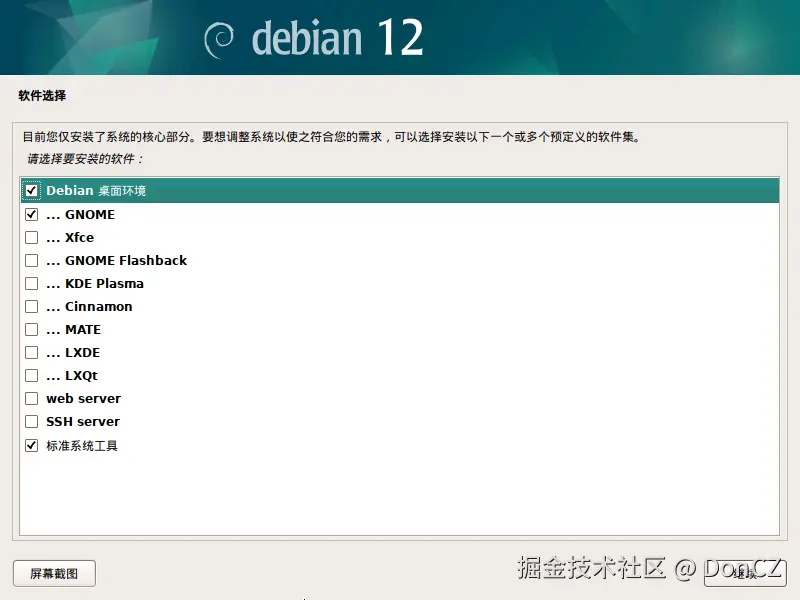Check the Cinnamon desktop option
Viewport: 800px width, 600px height.
click(x=32, y=306)
